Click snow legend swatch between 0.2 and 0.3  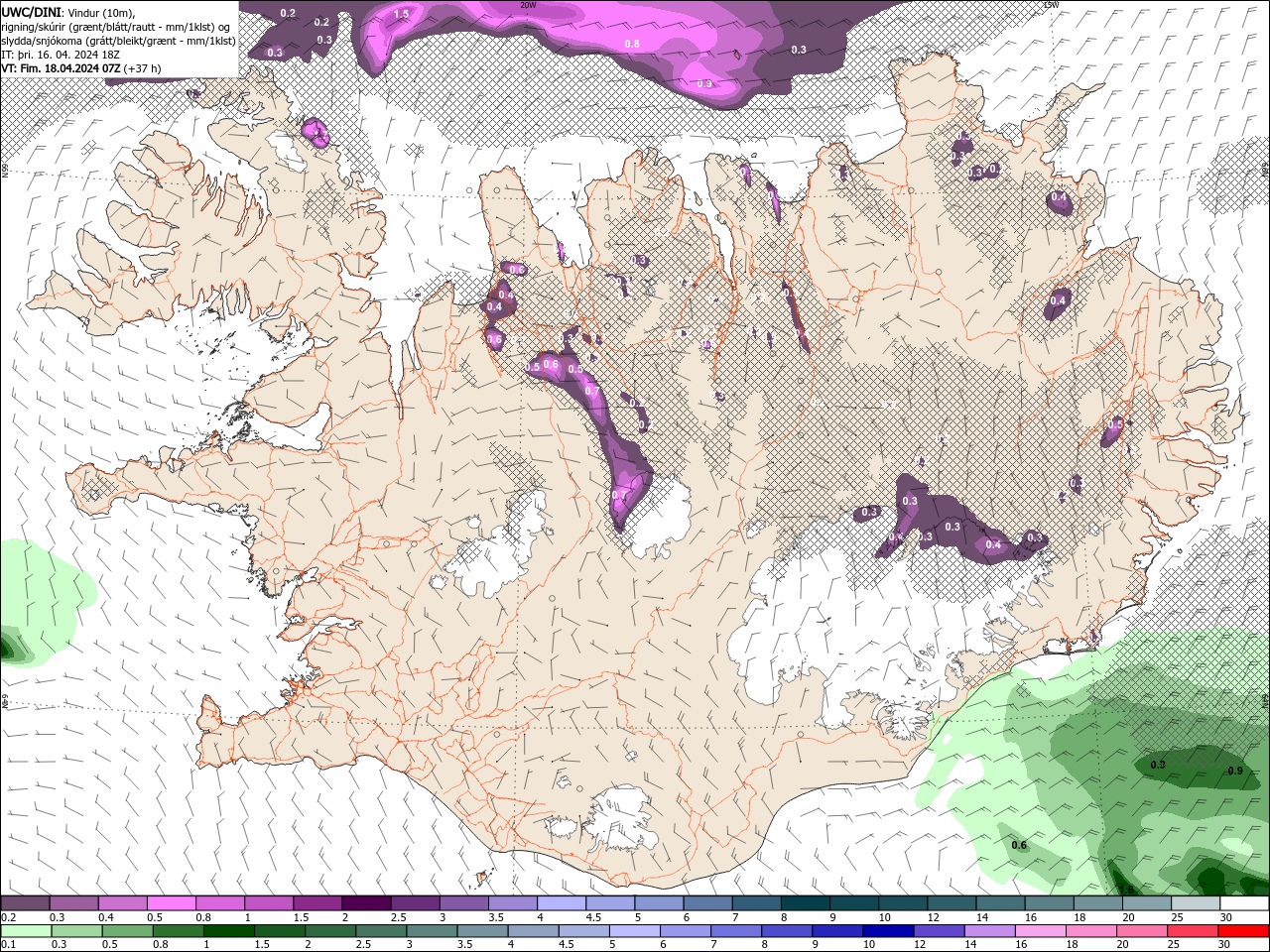coord(25,903)
